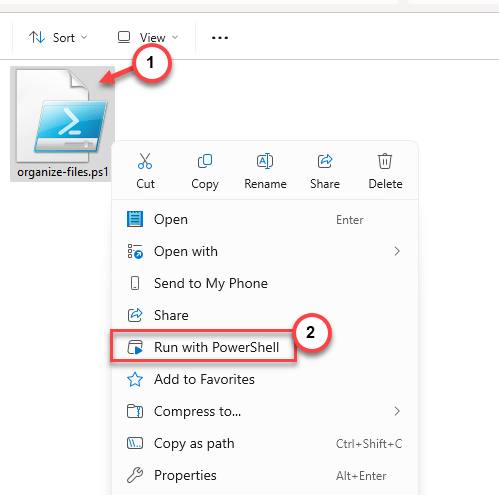This screenshot has height=495, width=499.
Task: Select the organize-files.ps1 file thumbnail
Action: tap(62, 124)
